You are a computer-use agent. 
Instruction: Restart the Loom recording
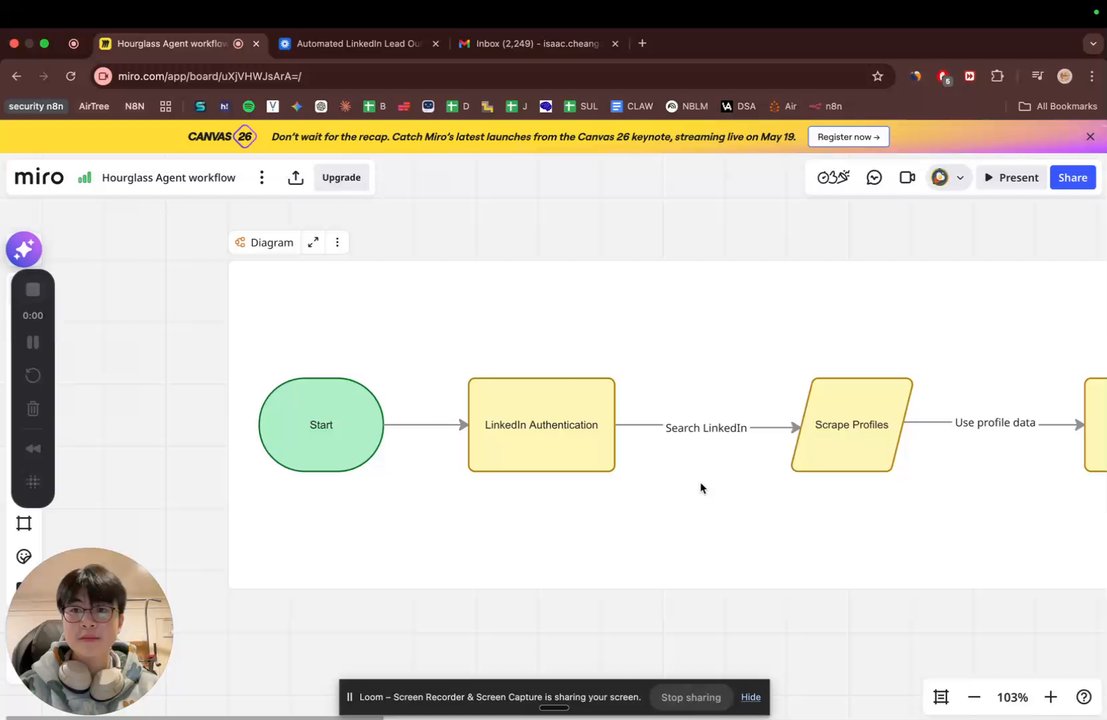tap(32, 375)
